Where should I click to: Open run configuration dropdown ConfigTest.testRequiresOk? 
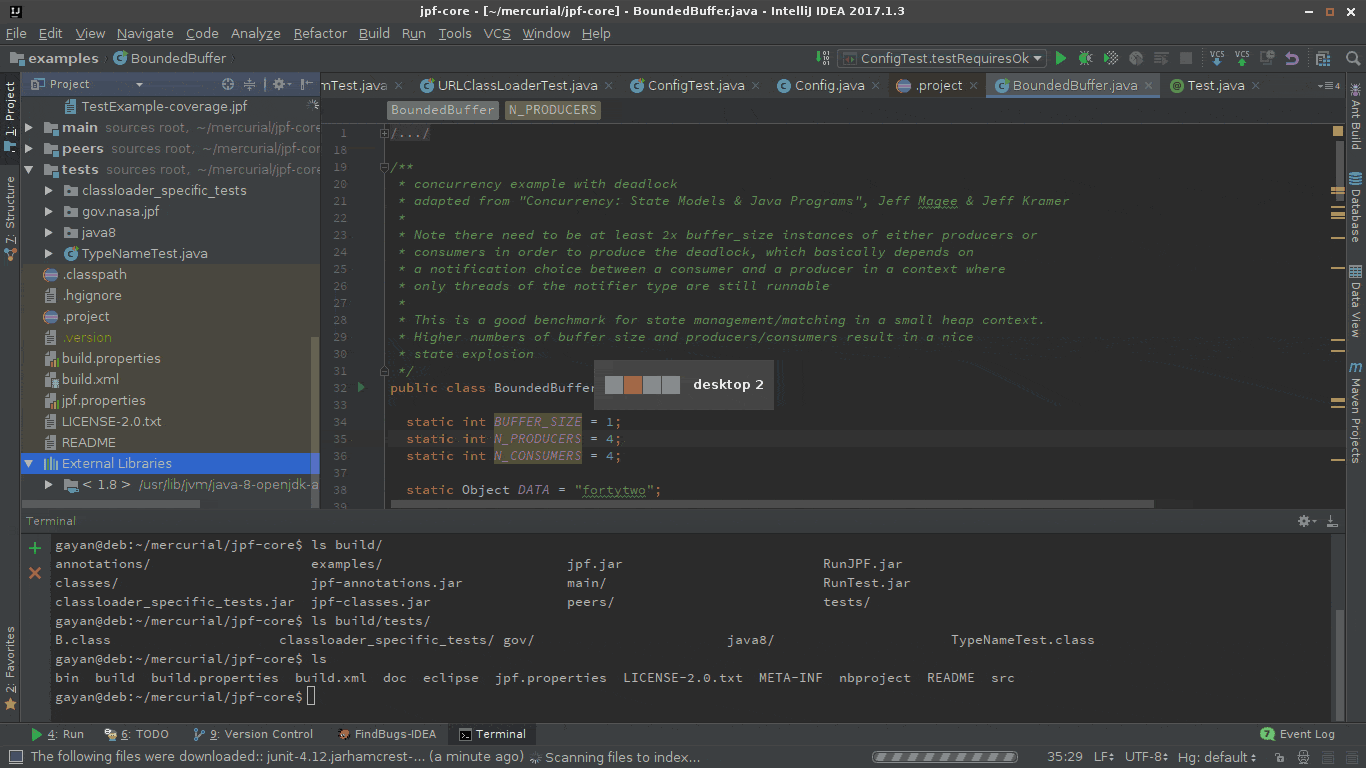click(942, 59)
